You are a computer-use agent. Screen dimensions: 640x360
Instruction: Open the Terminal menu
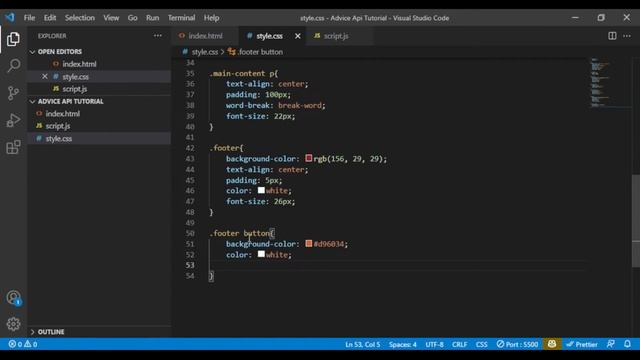pos(182,18)
